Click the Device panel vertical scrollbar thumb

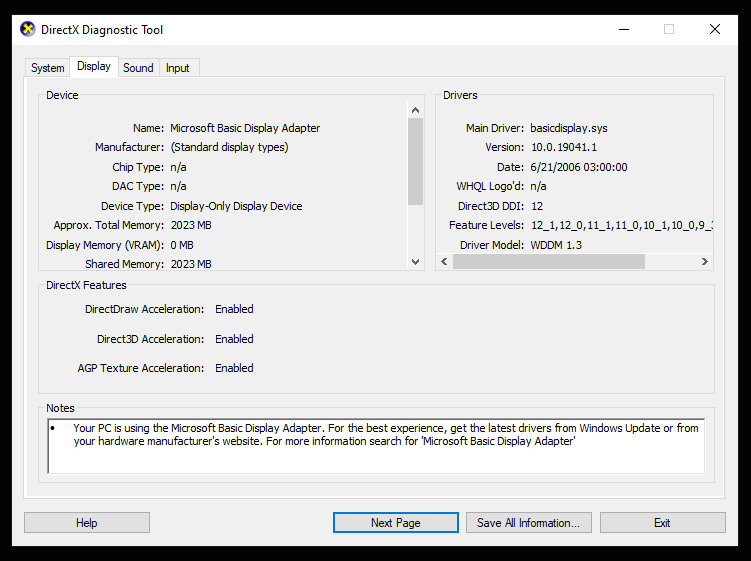click(x=415, y=161)
